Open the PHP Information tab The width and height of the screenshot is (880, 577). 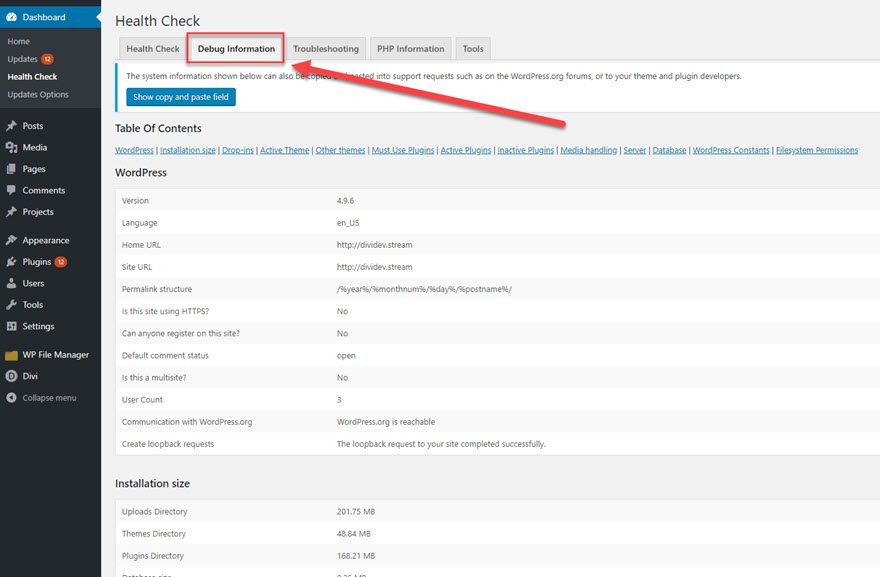click(410, 47)
